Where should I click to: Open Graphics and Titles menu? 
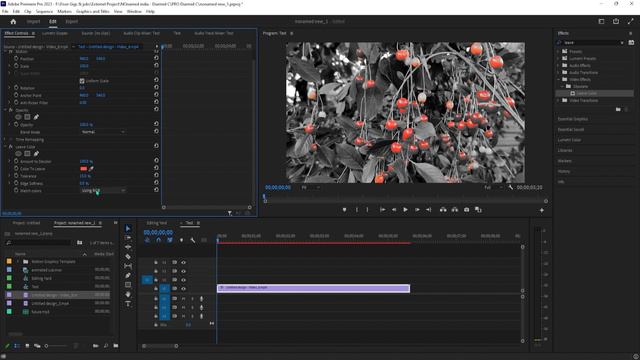(x=93, y=11)
